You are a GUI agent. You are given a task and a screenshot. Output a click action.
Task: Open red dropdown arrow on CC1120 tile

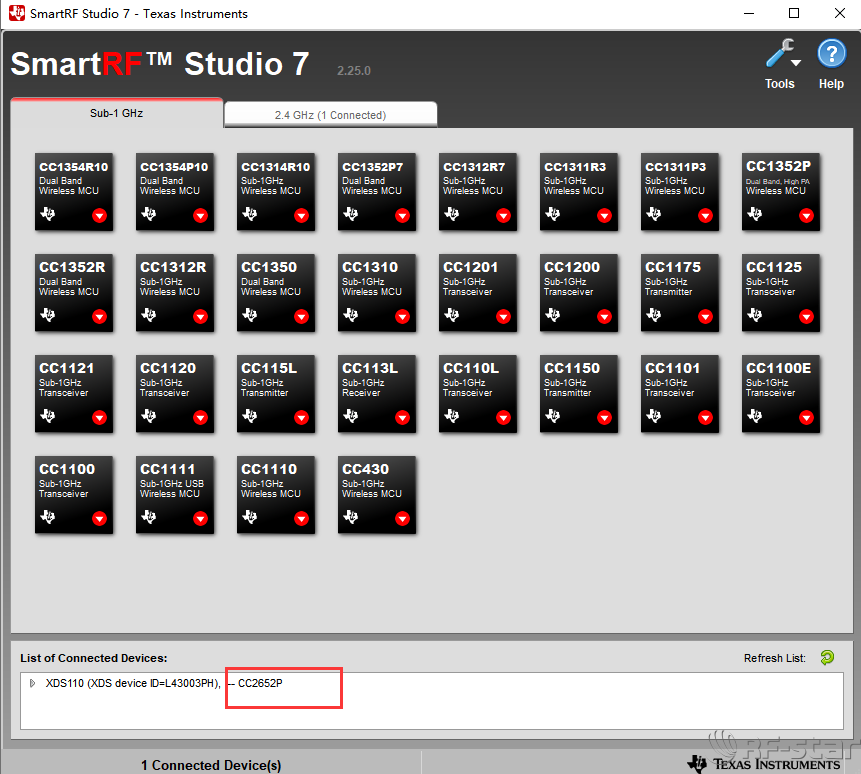tap(200, 418)
